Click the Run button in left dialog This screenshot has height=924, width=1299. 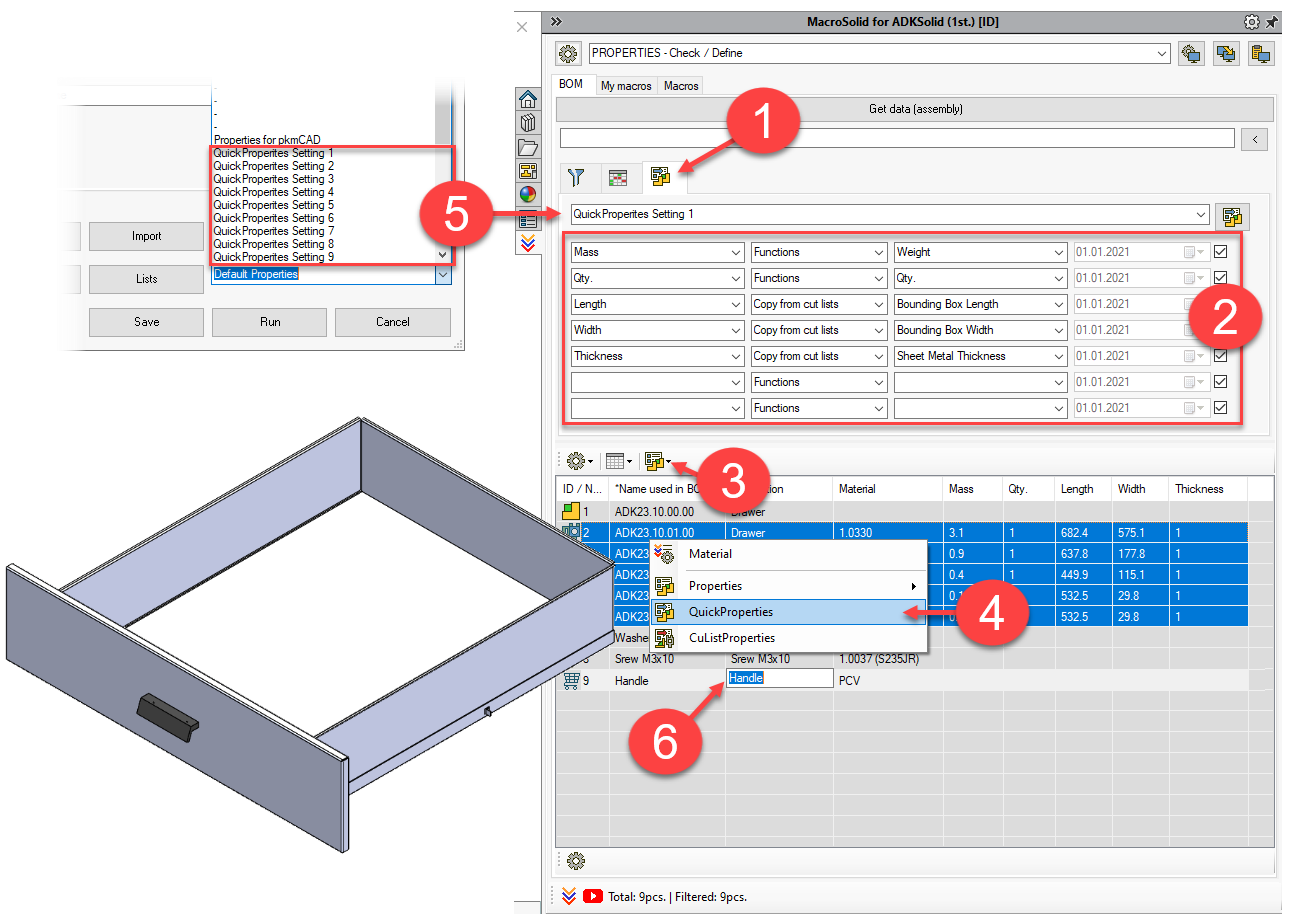tap(270, 322)
